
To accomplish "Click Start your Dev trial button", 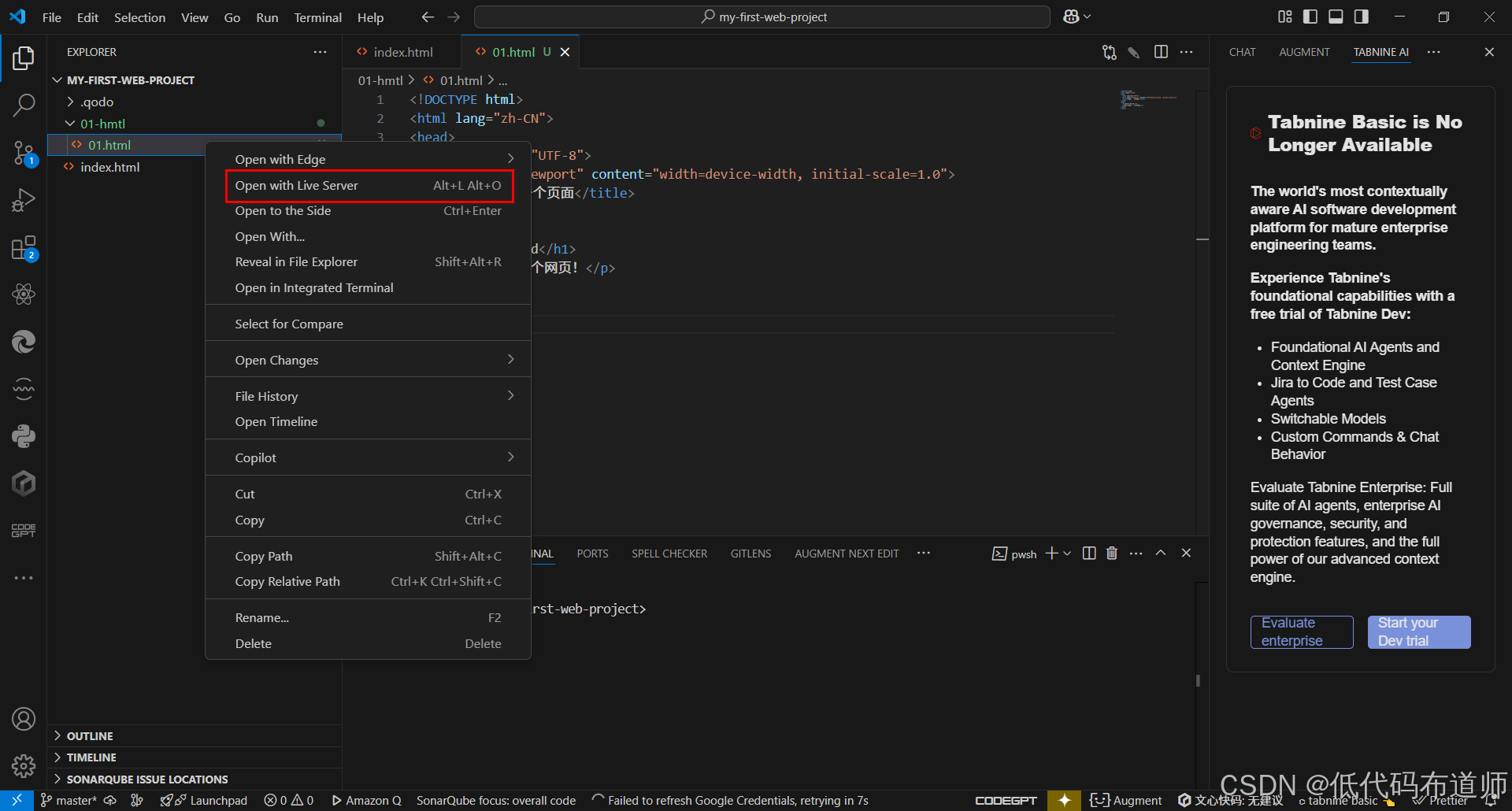I will pos(1419,632).
